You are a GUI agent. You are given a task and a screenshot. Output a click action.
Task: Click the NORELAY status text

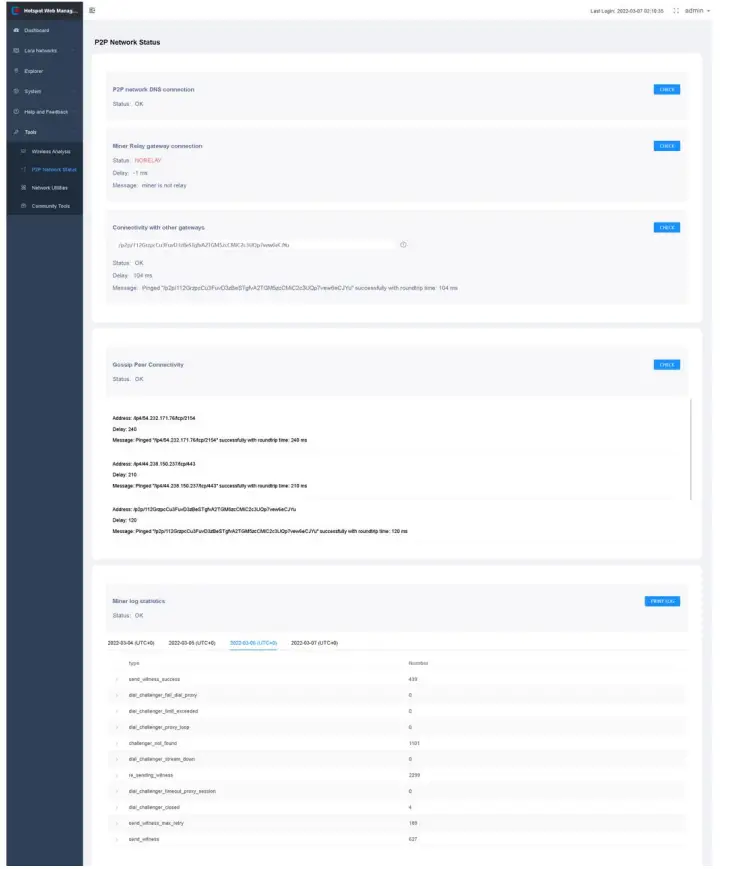tap(147, 160)
